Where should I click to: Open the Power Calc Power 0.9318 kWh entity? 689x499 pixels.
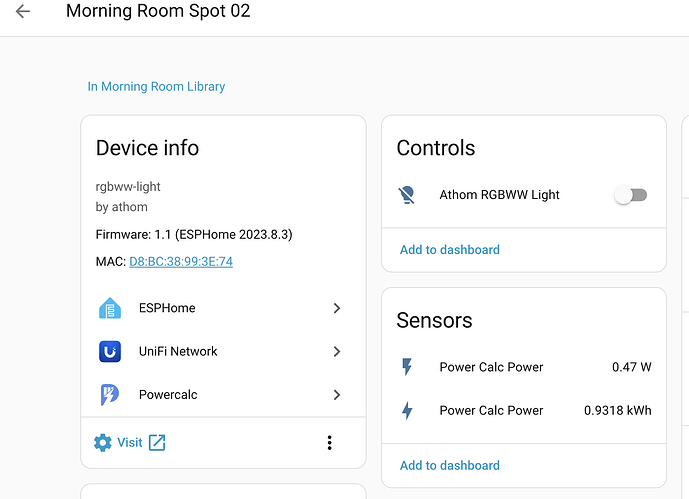point(491,410)
